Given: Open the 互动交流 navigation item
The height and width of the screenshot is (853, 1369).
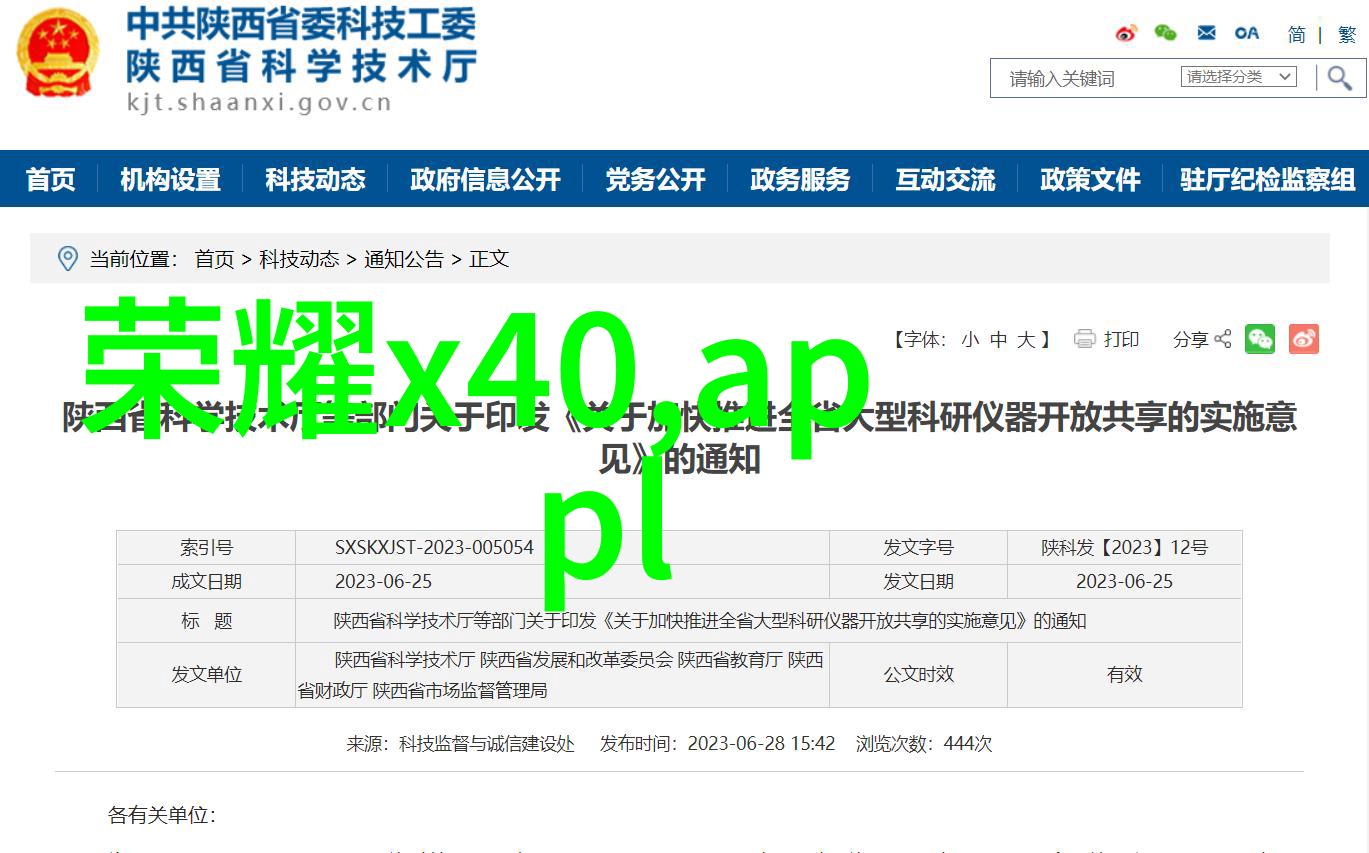Looking at the screenshot, I should [x=945, y=180].
